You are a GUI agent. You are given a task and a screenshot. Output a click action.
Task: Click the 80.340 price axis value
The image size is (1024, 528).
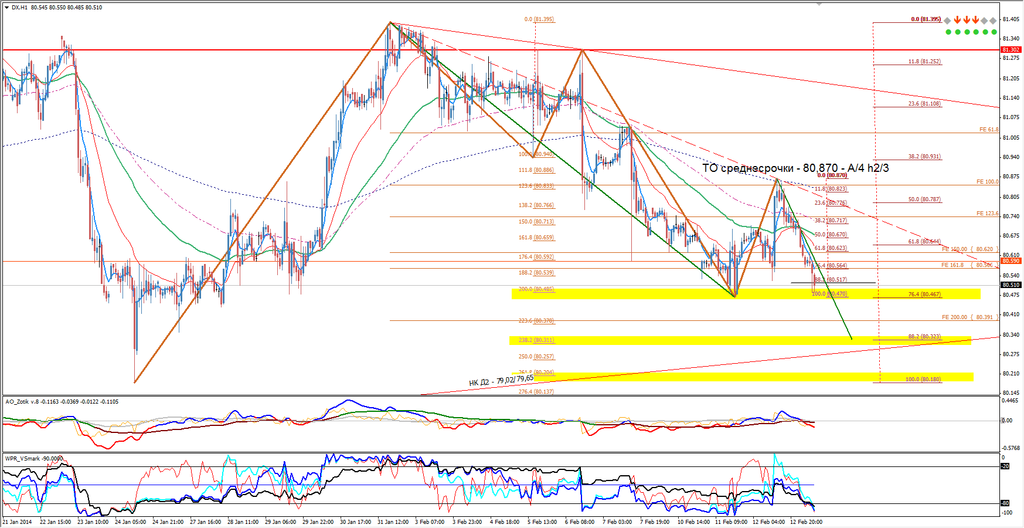click(x=1010, y=335)
